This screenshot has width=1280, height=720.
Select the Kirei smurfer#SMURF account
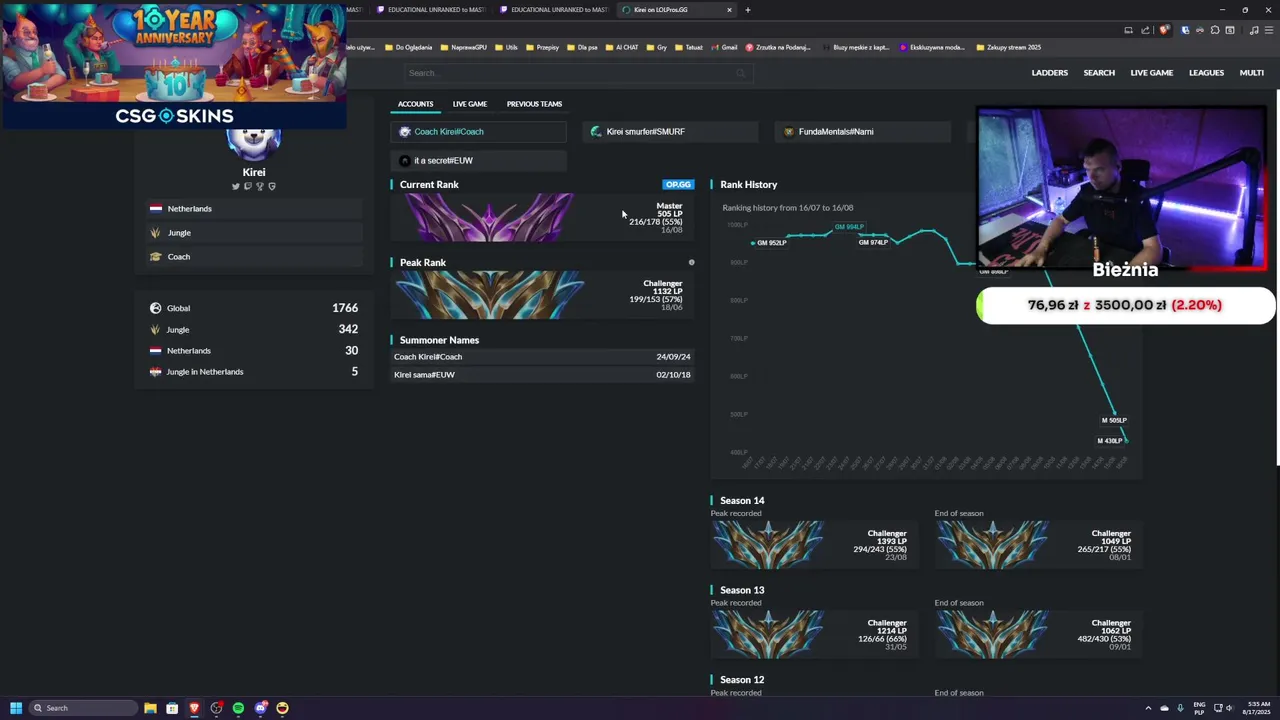tap(670, 131)
